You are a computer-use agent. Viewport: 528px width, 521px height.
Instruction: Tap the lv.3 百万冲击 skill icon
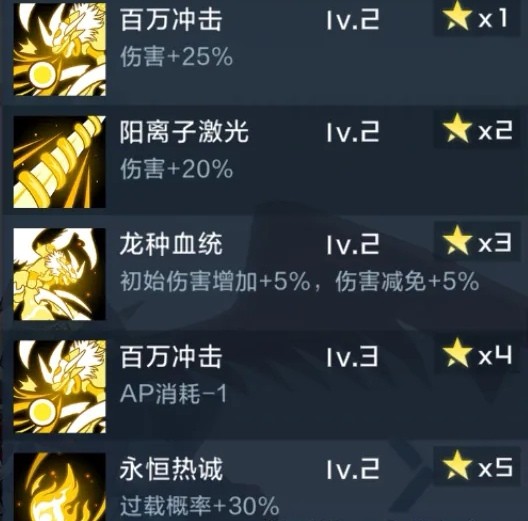(60, 387)
